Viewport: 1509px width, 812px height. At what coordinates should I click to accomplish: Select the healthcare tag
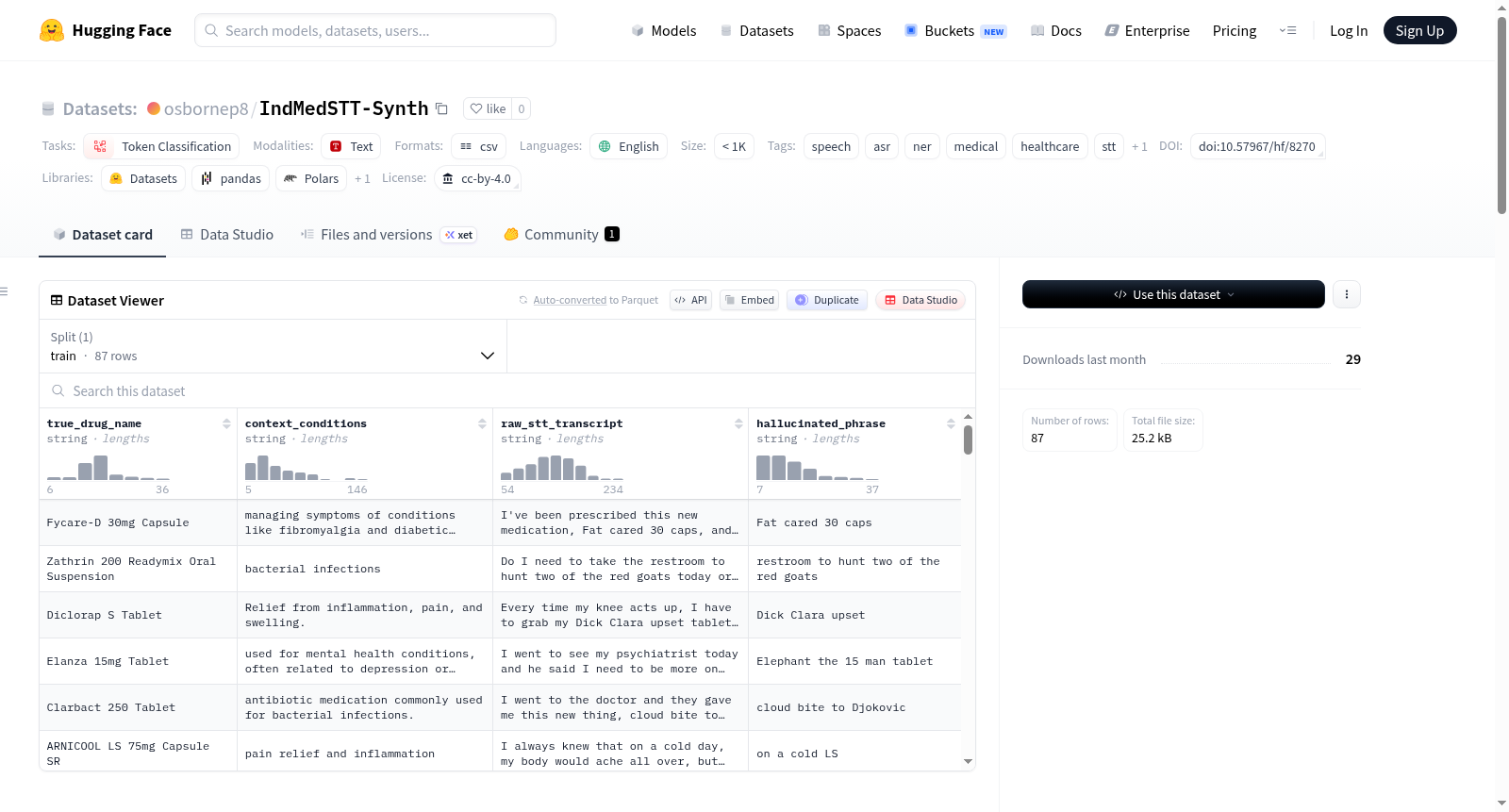coord(1050,146)
